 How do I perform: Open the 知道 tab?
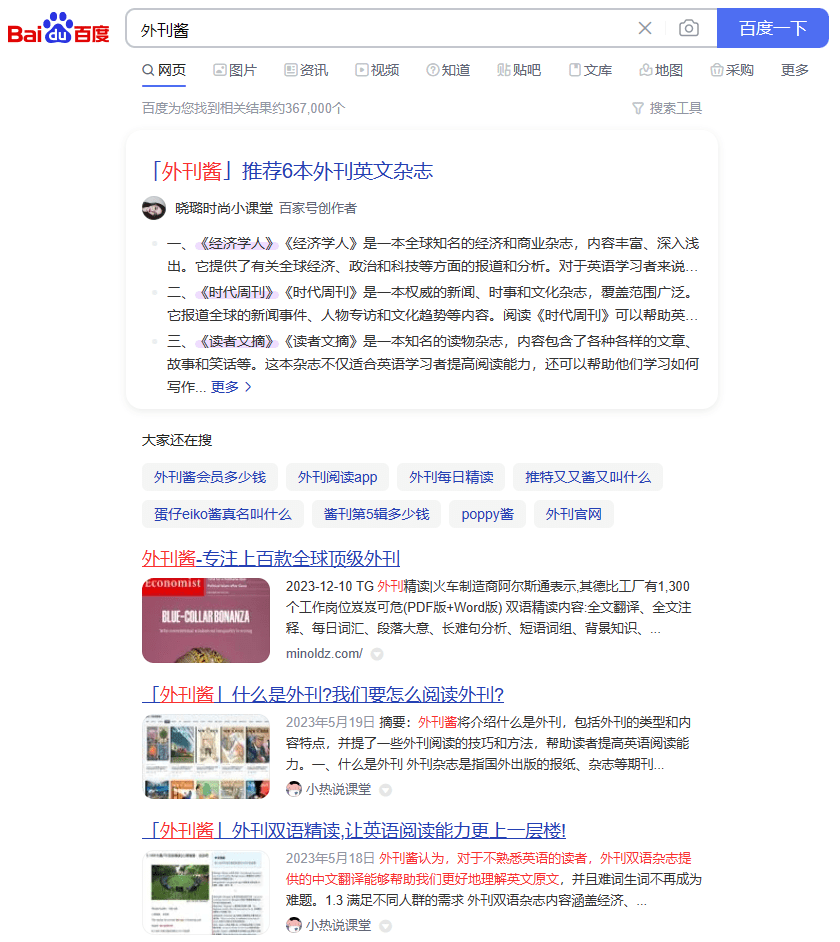click(x=448, y=70)
